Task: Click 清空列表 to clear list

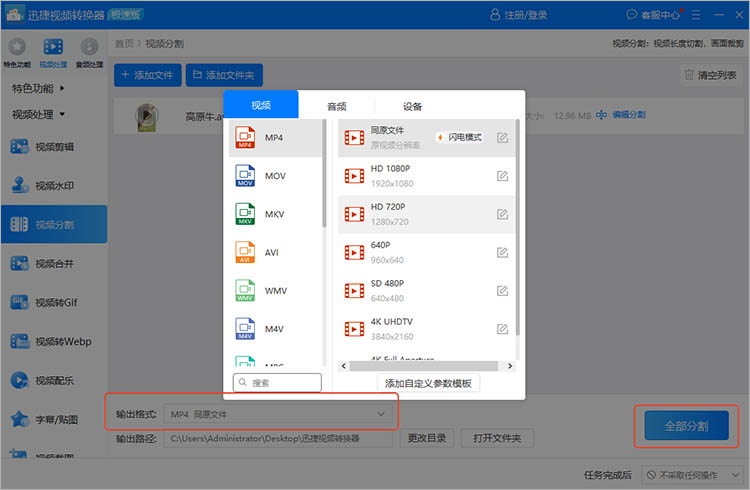Action: (x=711, y=75)
